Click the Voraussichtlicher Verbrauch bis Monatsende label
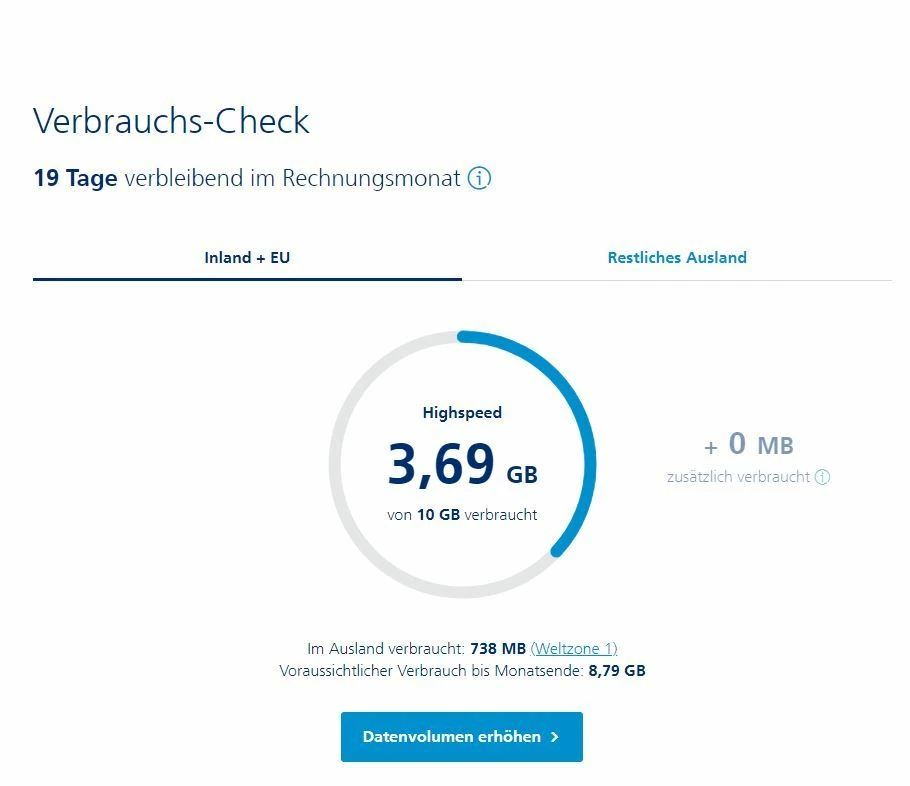The image size is (910, 786). coord(431,671)
